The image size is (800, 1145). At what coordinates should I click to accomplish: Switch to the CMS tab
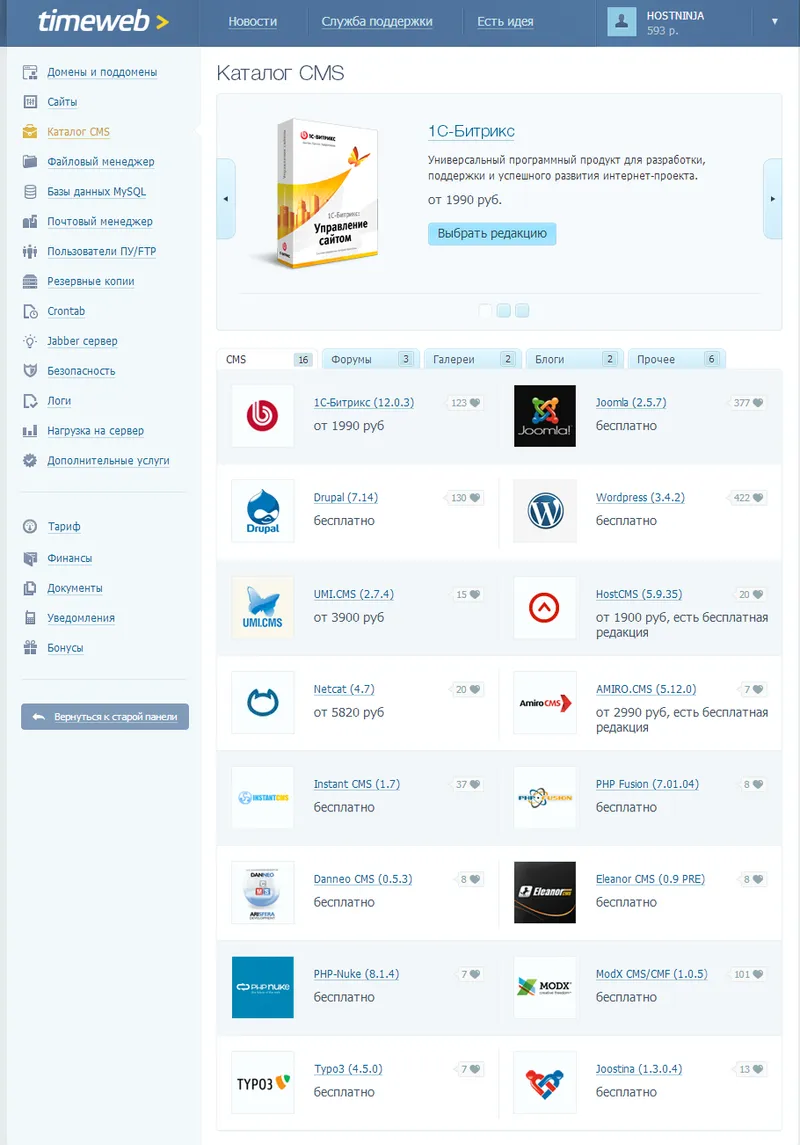coord(267,359)
